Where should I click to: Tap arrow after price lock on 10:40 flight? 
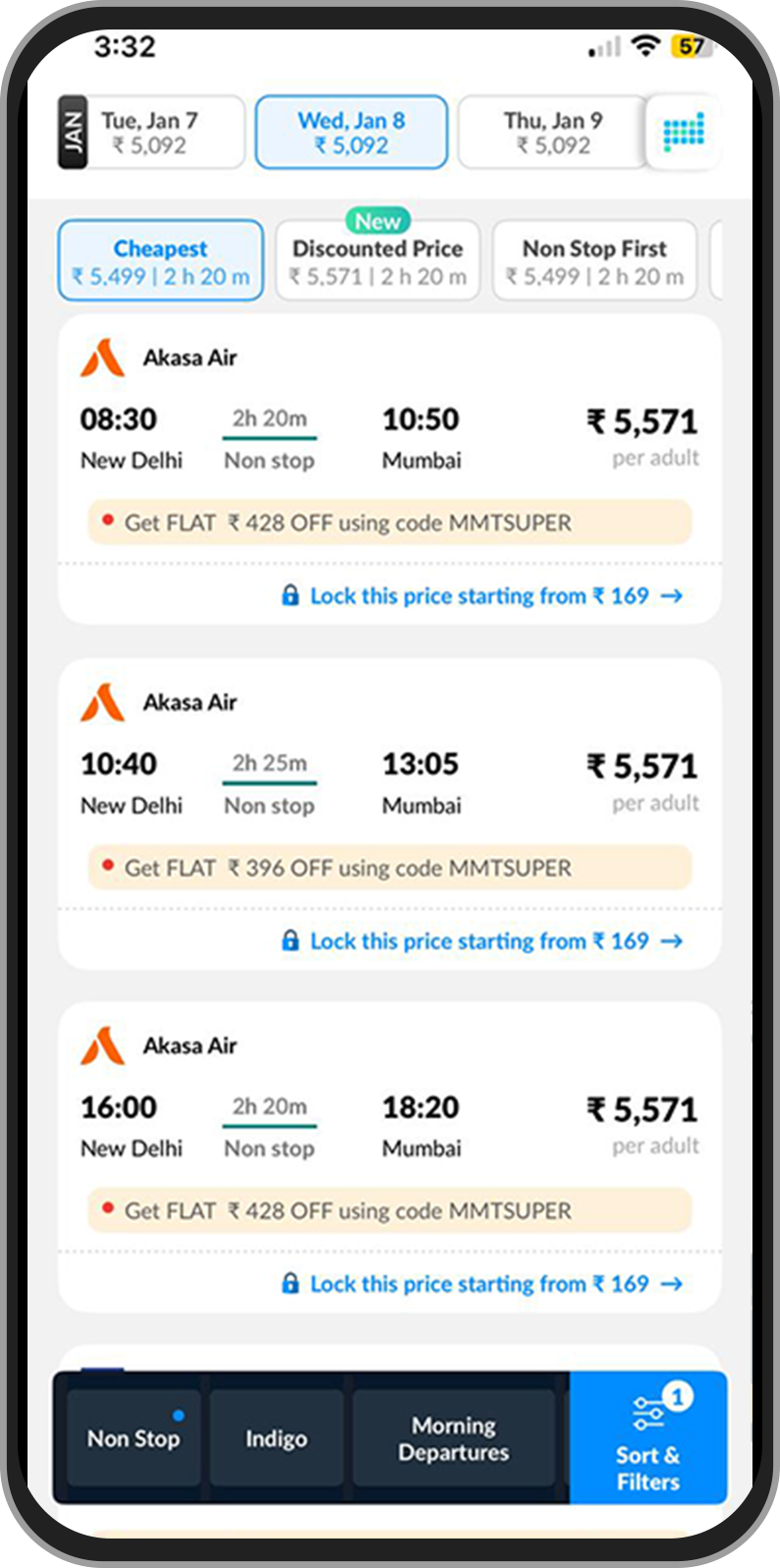(671, 941)
